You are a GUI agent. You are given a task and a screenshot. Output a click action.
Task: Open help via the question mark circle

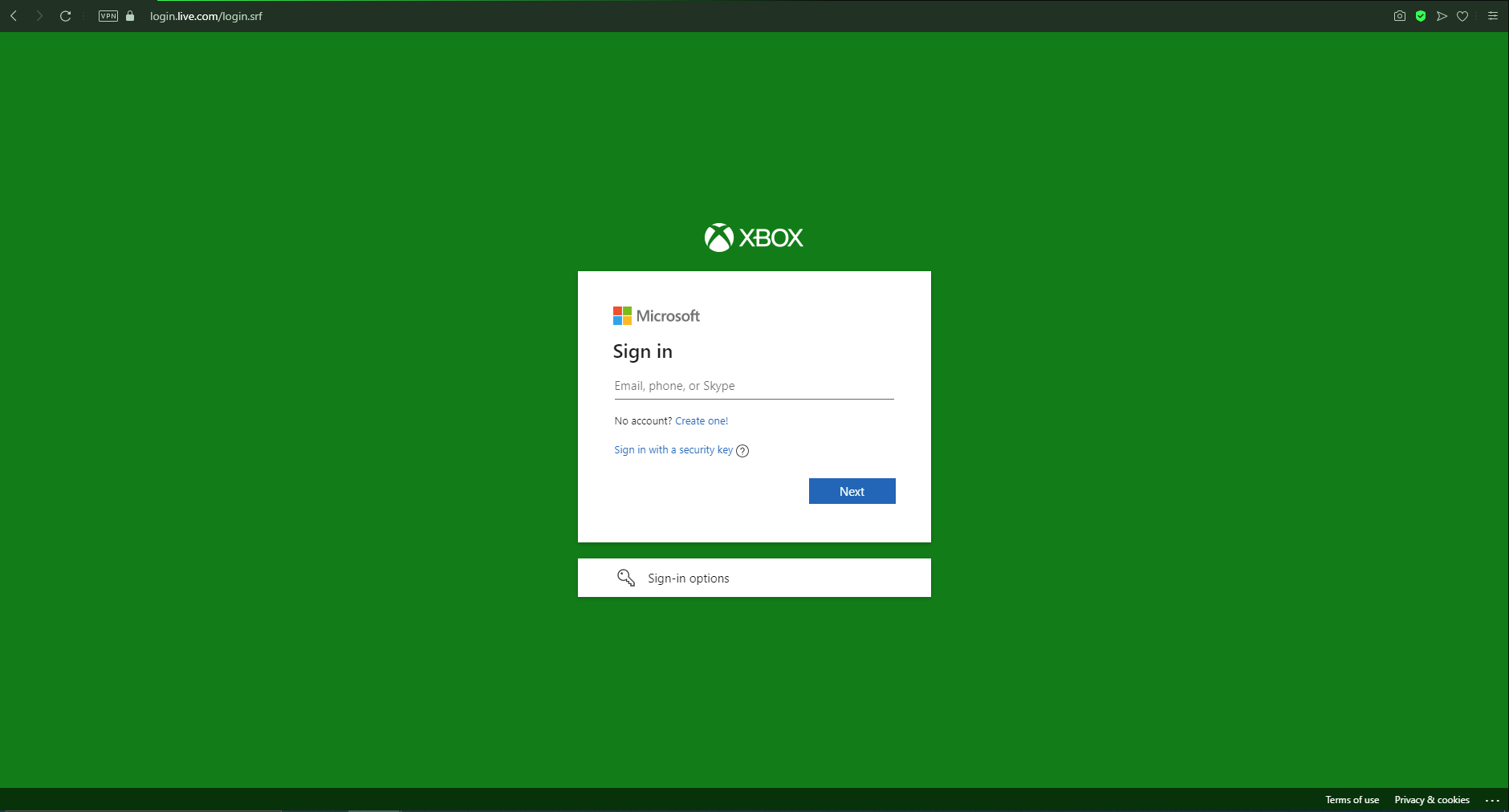coord(742,451)
